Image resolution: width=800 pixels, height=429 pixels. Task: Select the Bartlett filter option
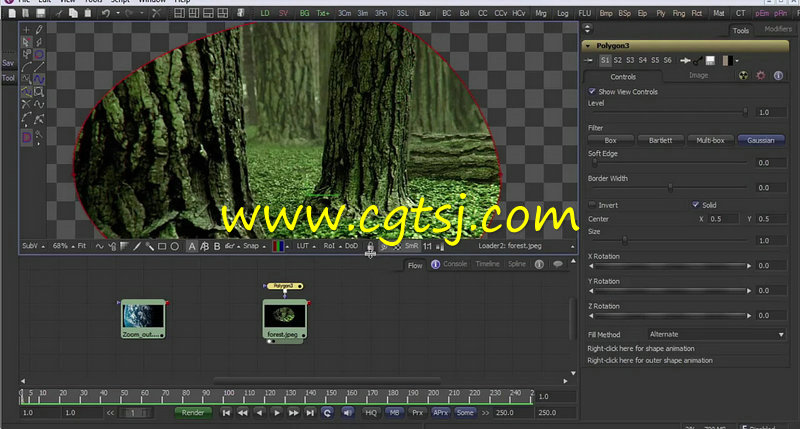[x=660, y=140]
